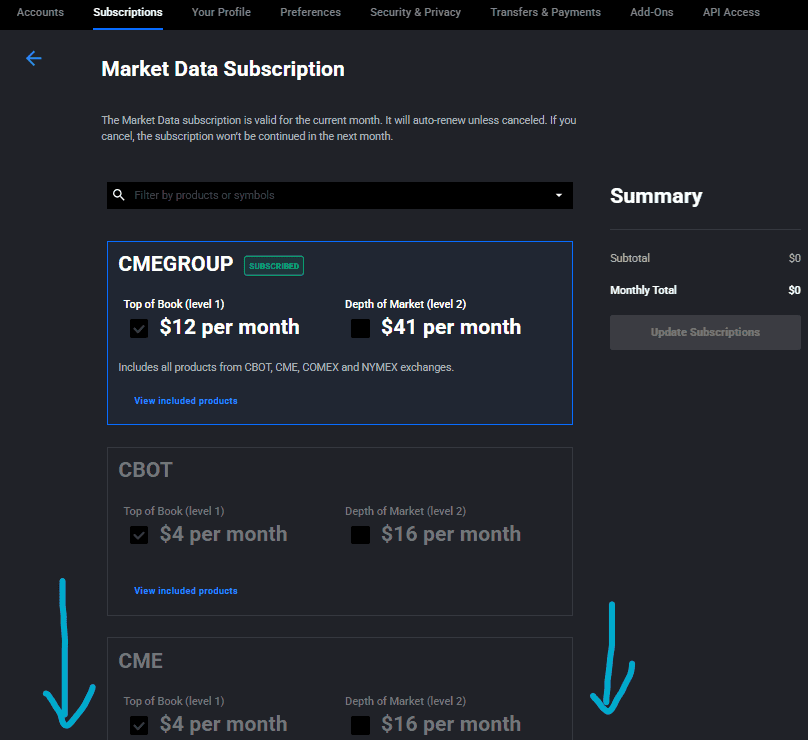Click the back arrow icon
The image size is (808, 740).
(34, 59)
